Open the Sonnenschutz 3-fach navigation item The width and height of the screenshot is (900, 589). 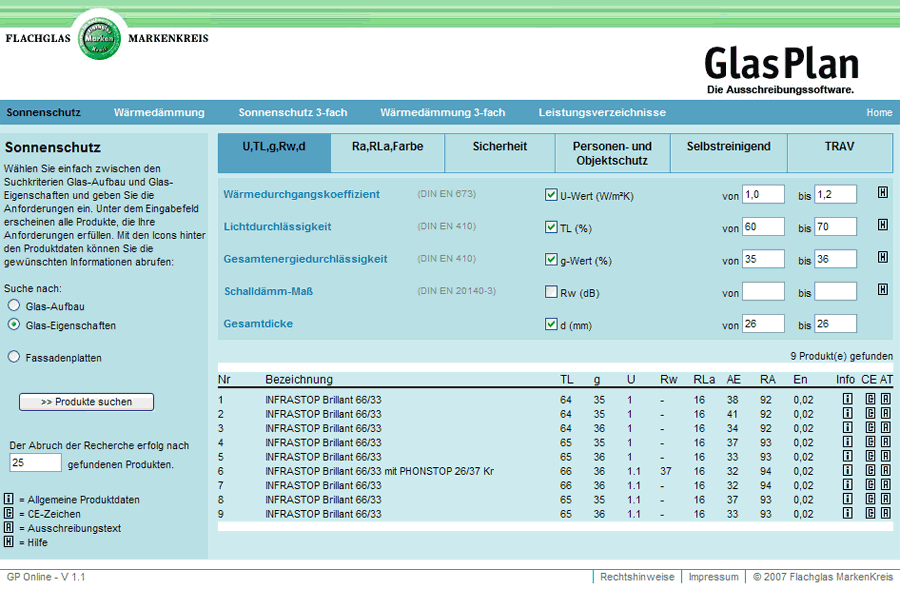click(x=293, y=113)
